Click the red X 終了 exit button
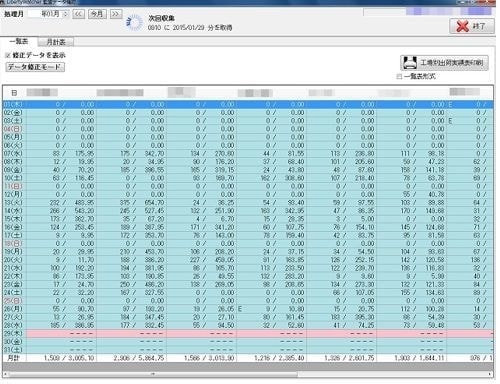Image resolution: width=500 pixels, height=384 pixels. (472, 26)
